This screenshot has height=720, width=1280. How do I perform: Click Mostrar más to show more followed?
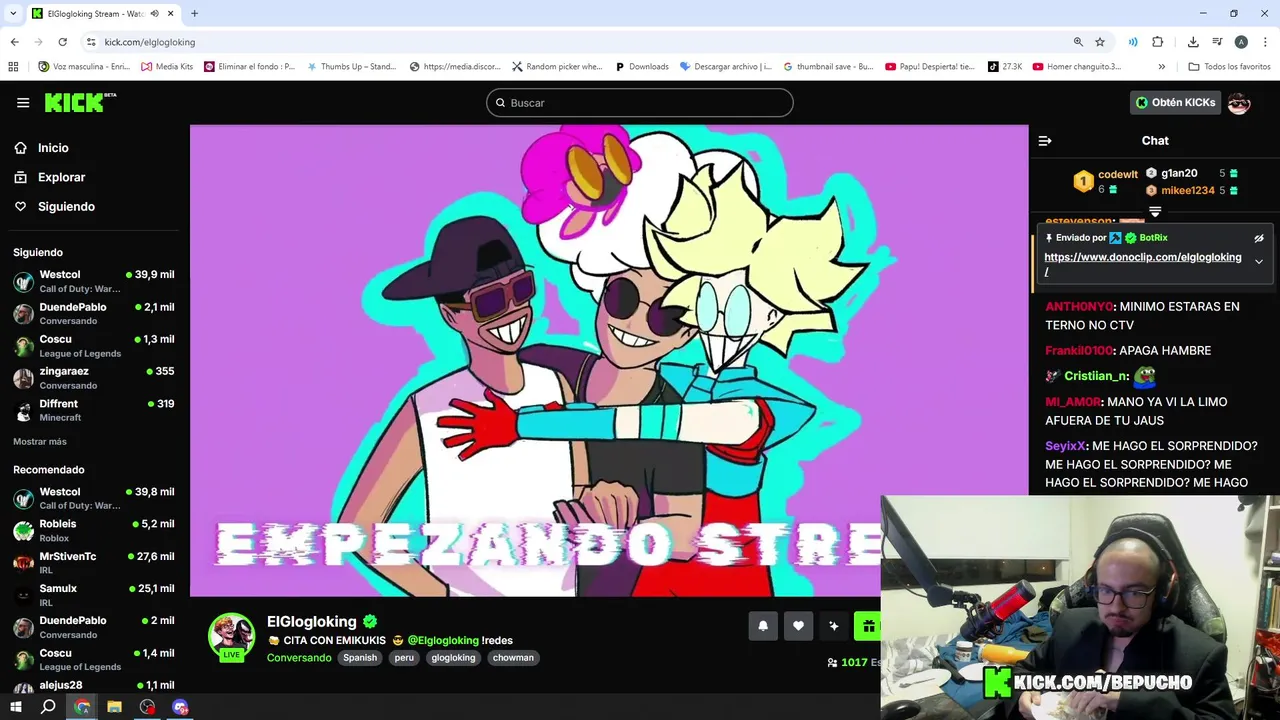(40, 441)
